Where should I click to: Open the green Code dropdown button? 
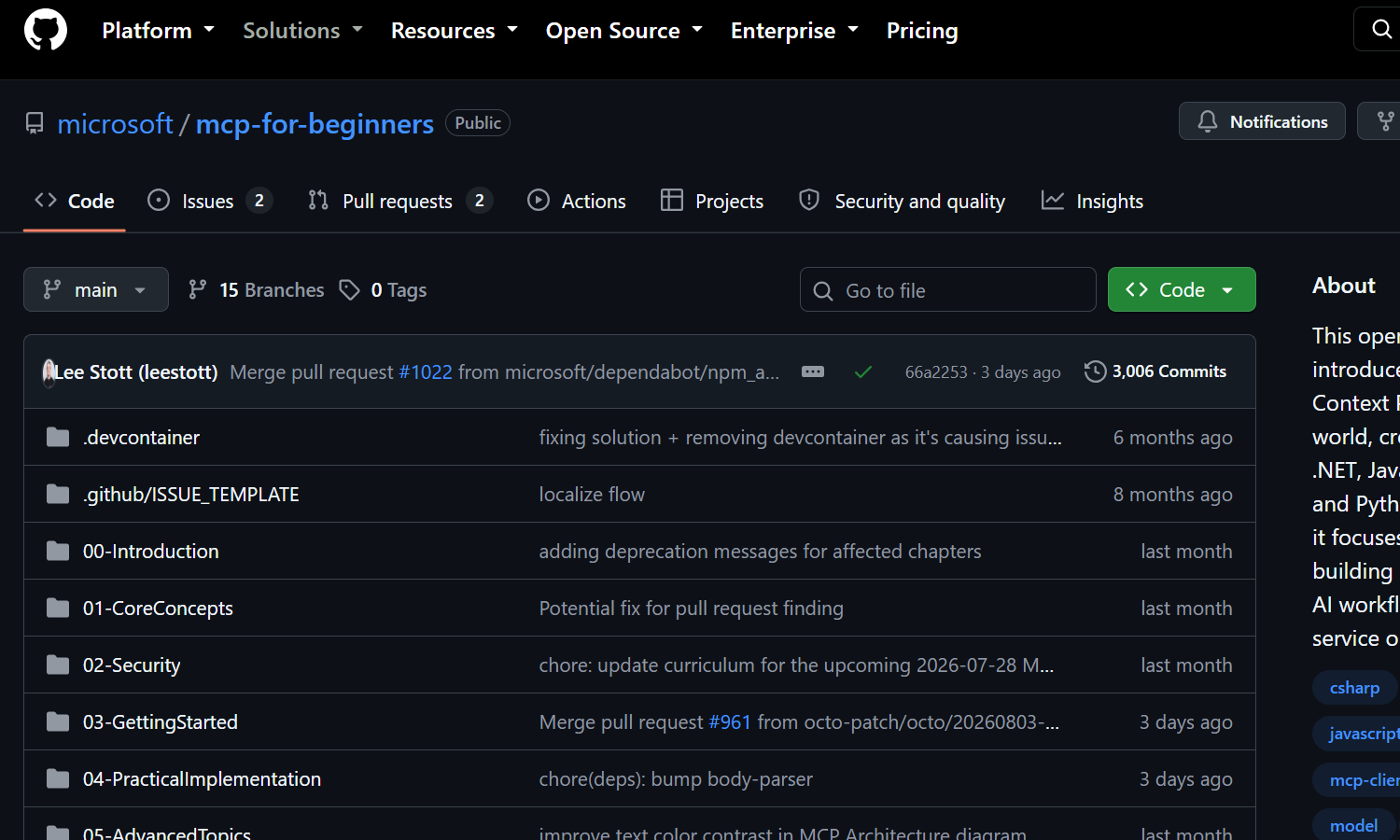[x=1182, y=289]
